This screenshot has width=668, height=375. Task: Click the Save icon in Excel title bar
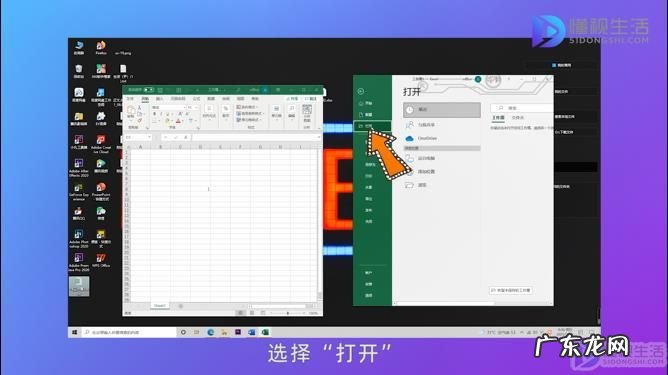160,90
